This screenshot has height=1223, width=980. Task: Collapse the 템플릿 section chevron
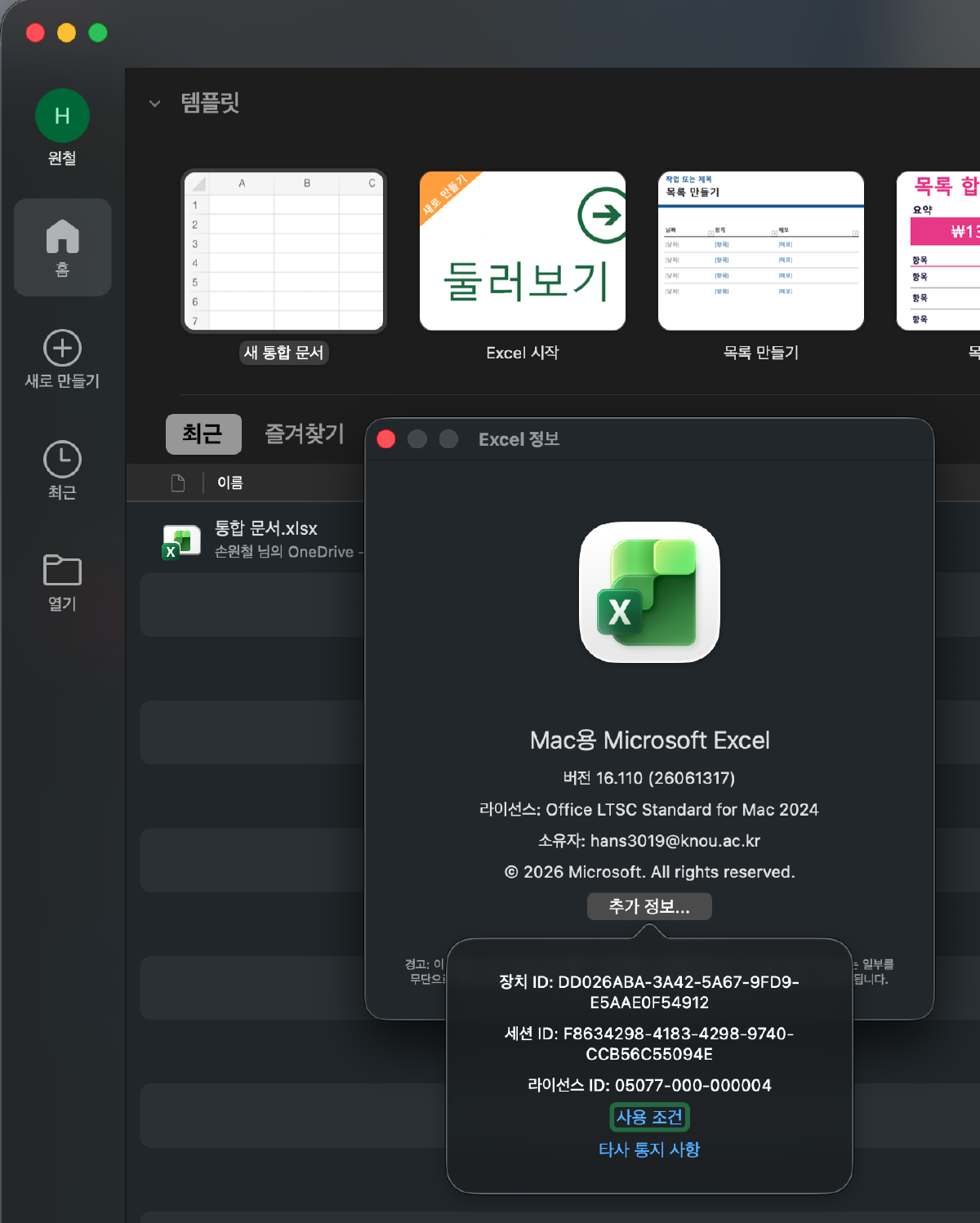155,104
